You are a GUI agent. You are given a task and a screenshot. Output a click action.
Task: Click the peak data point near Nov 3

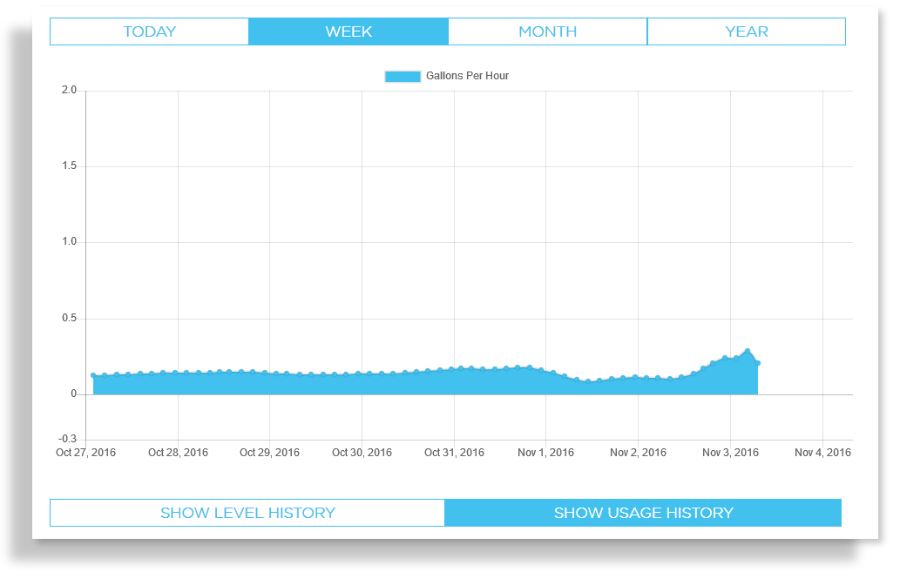click(746, 352)
